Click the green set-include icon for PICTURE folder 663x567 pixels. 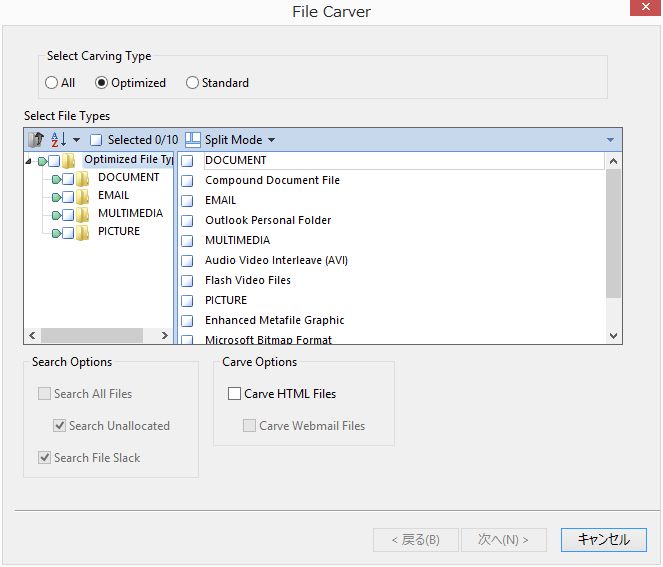(x=56, y=233)
